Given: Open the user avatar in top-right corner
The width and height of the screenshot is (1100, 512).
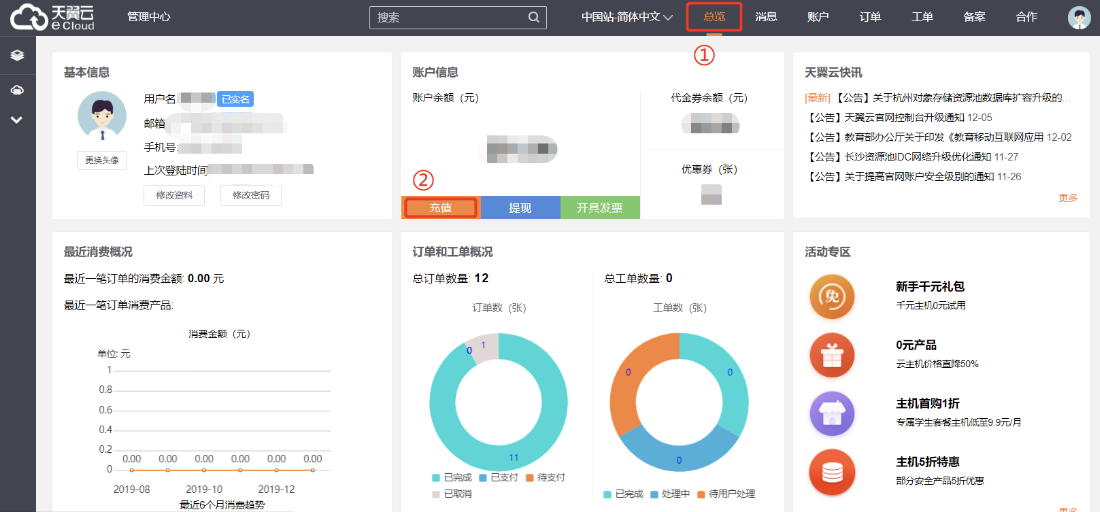Looking at the screenshot, I should [x=1078, y=17].
